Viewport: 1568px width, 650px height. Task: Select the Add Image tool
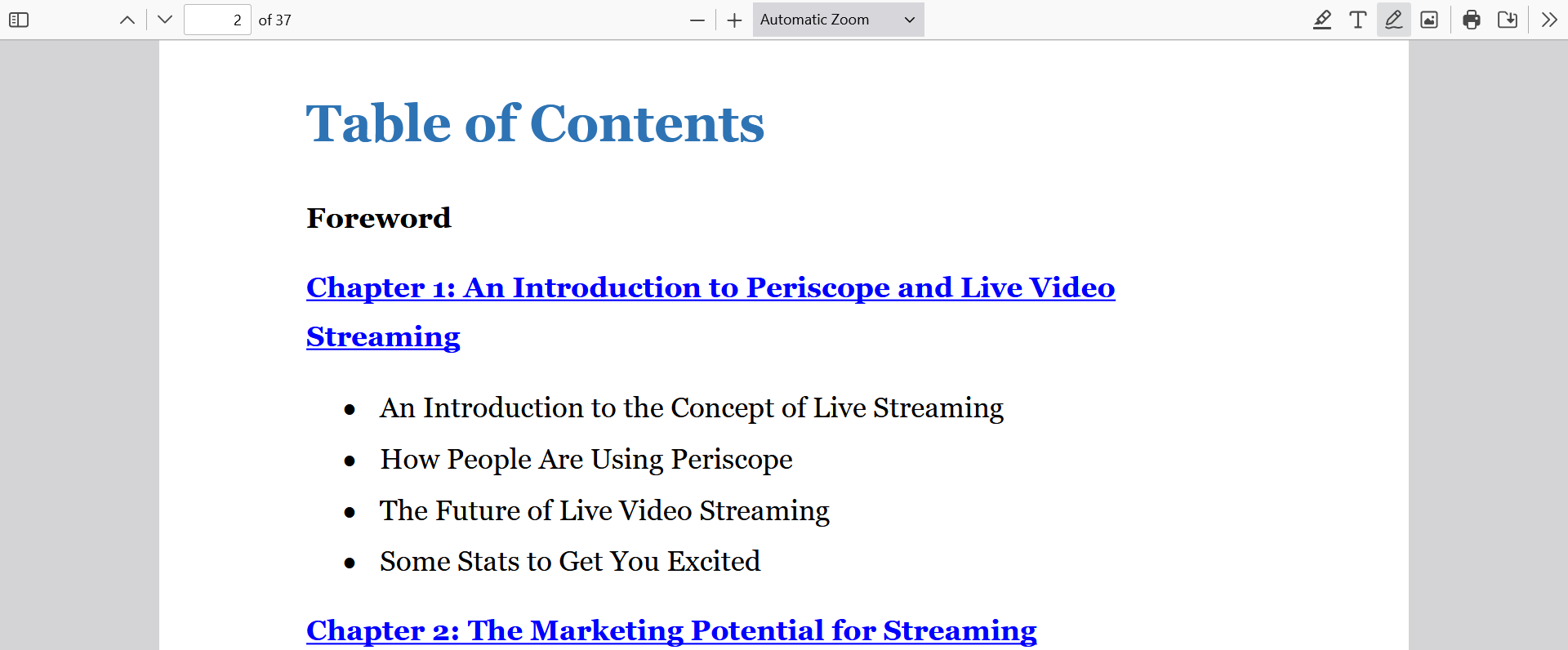point(1429,20)
